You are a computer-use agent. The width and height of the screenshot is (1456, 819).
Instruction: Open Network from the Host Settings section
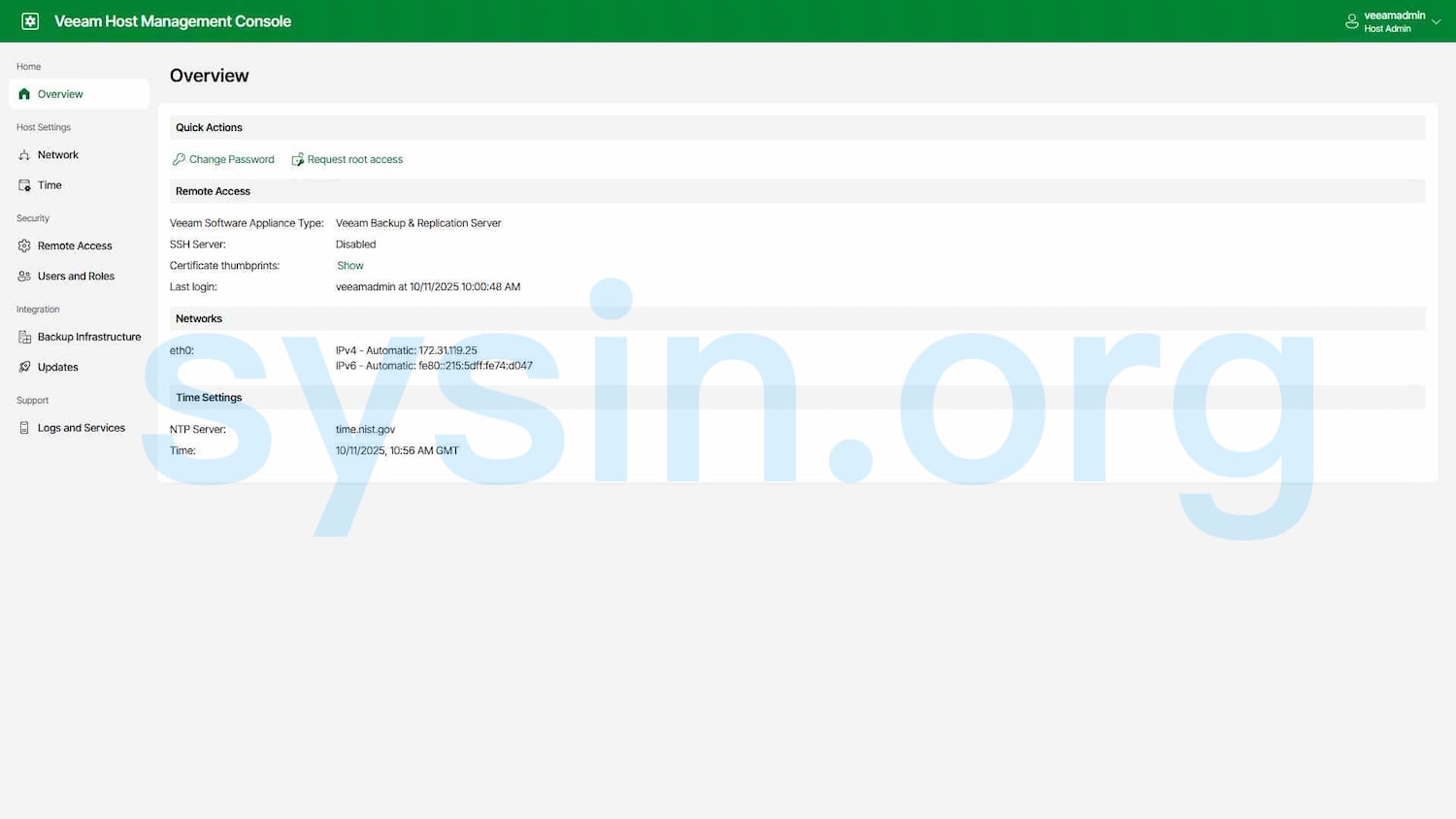click(x=56, y=154)
